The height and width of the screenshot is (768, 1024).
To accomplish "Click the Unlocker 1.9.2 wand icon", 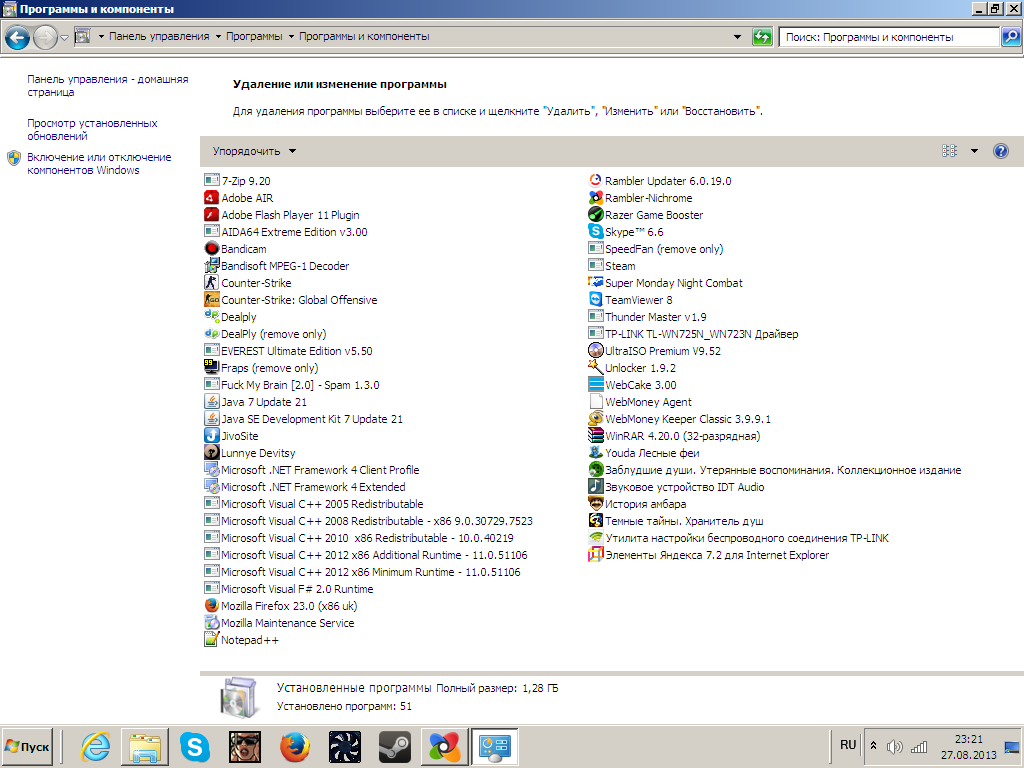I will tap(595, 368).
